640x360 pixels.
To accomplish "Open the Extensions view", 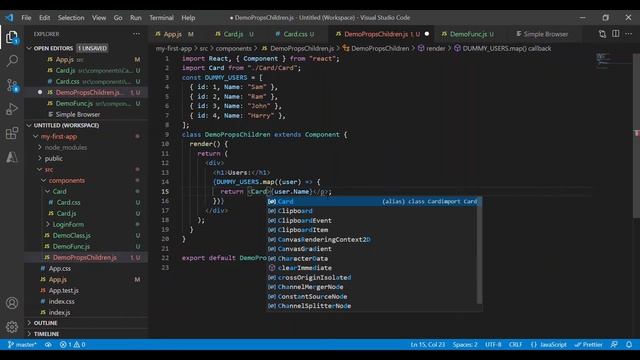I will 12,133.
